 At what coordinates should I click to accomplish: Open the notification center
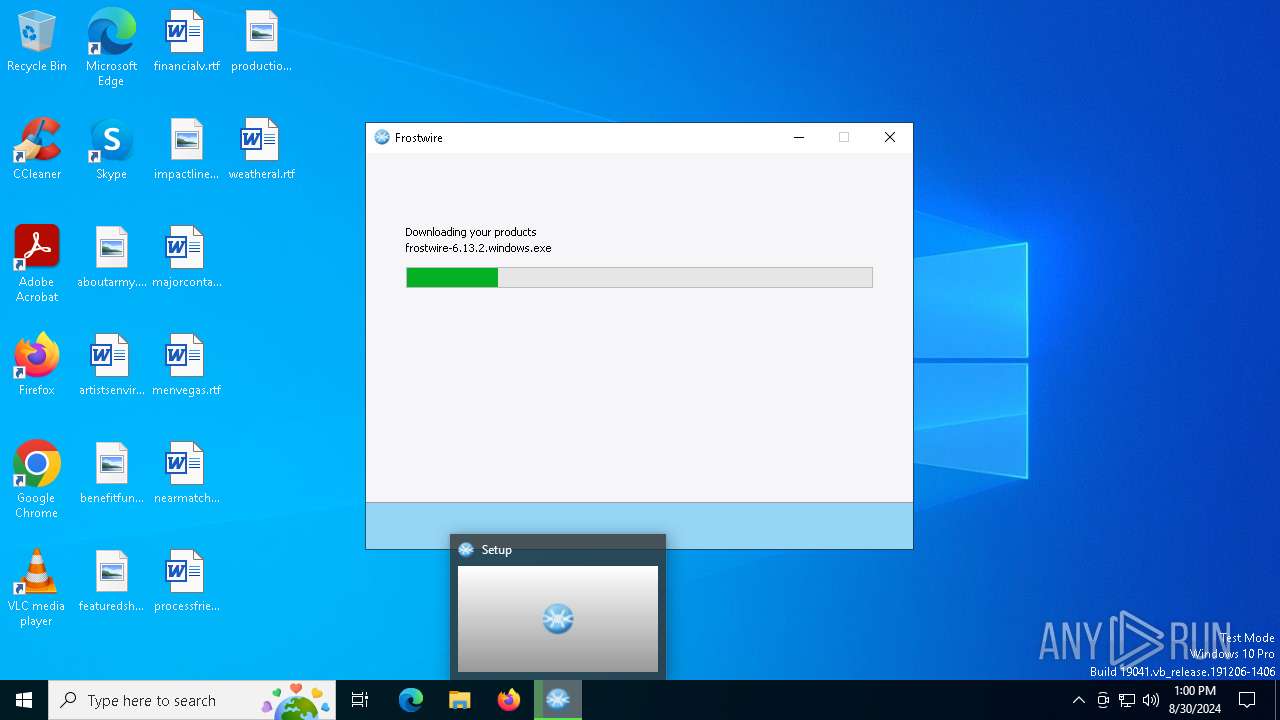pyautogui.click(x=1247, y=700)
